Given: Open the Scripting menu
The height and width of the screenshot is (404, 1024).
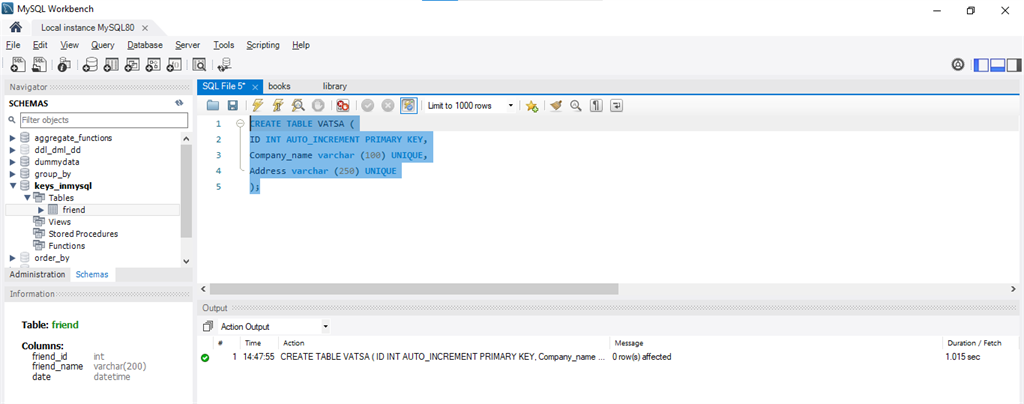Looking at the screenshot, I should coord(263,45).
